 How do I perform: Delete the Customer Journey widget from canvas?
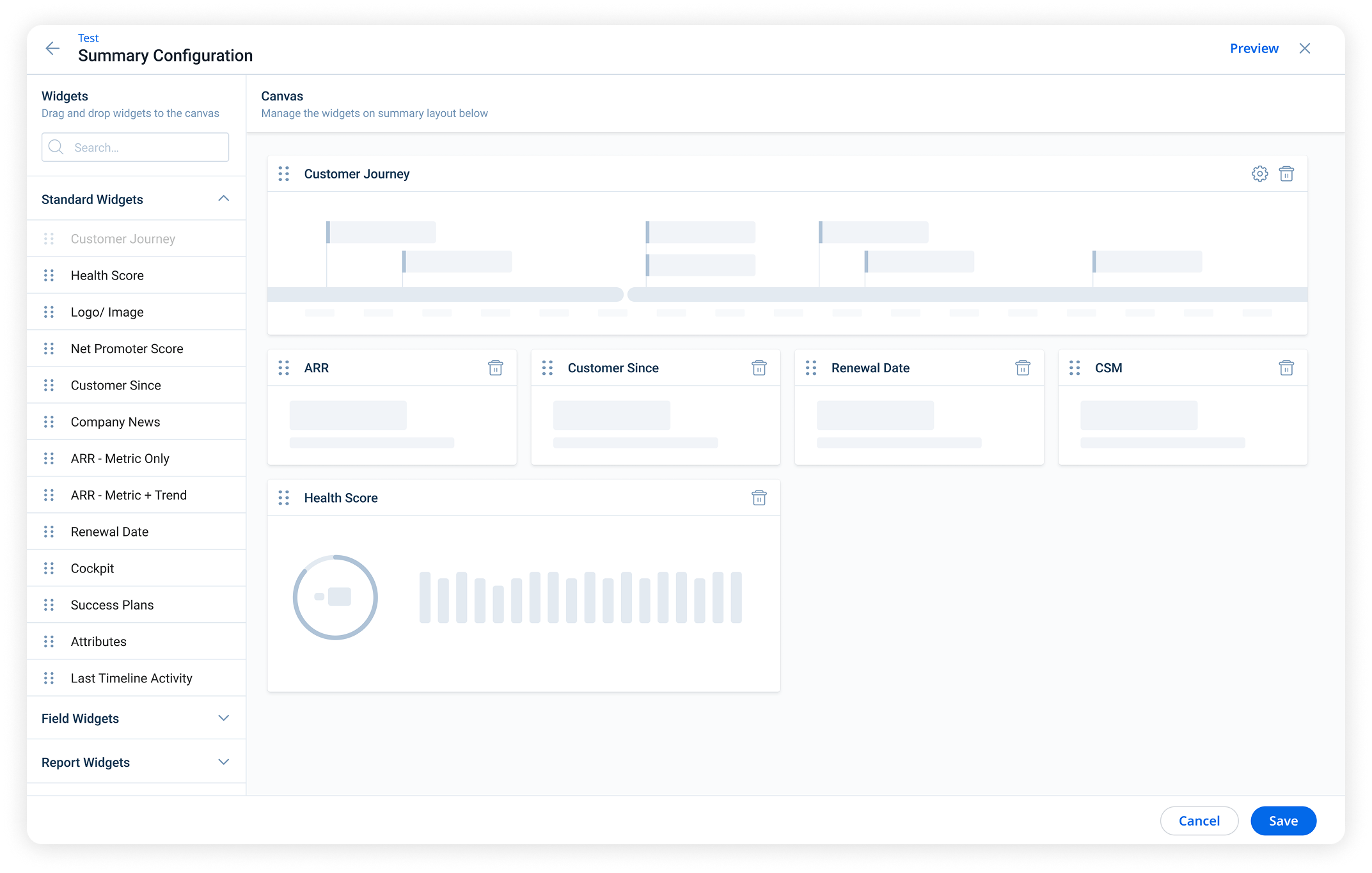[1286, 173]
